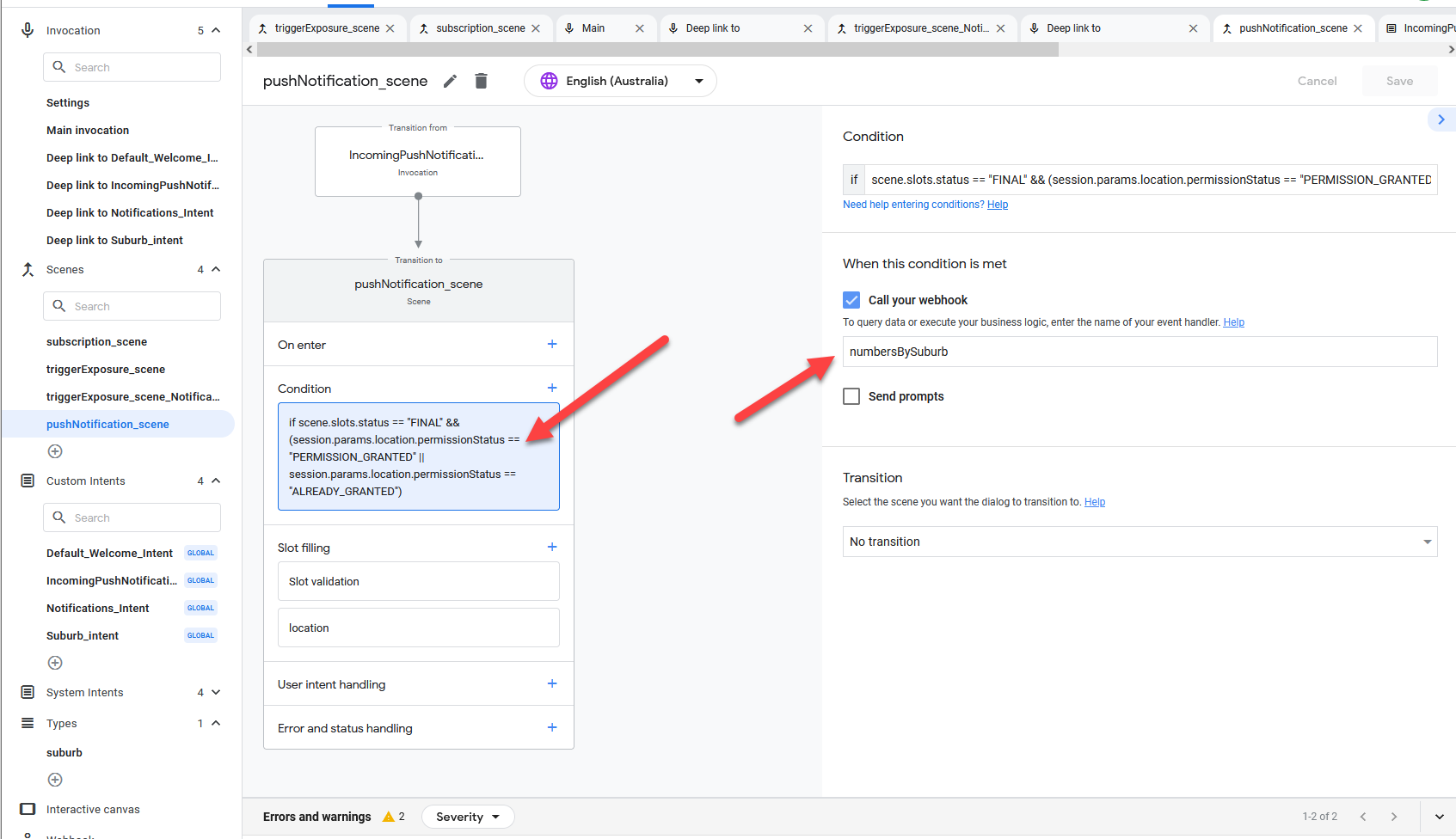Viewport: 1456px width, 839px height.
Task: Open the No transition dropdown
Action: point(1139,542)
